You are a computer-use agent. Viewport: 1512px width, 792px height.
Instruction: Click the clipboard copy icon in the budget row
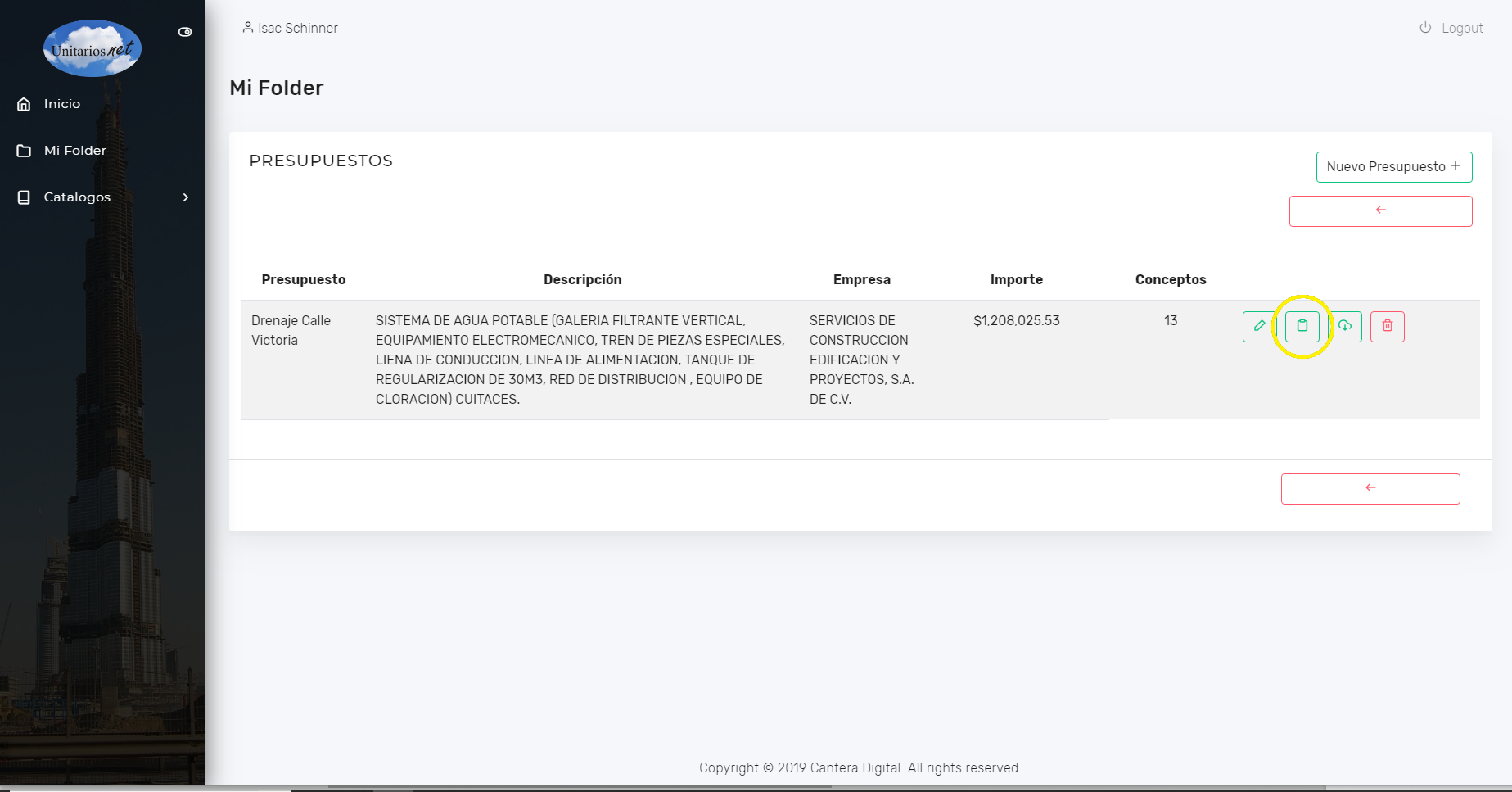[x=1302, y=326]
